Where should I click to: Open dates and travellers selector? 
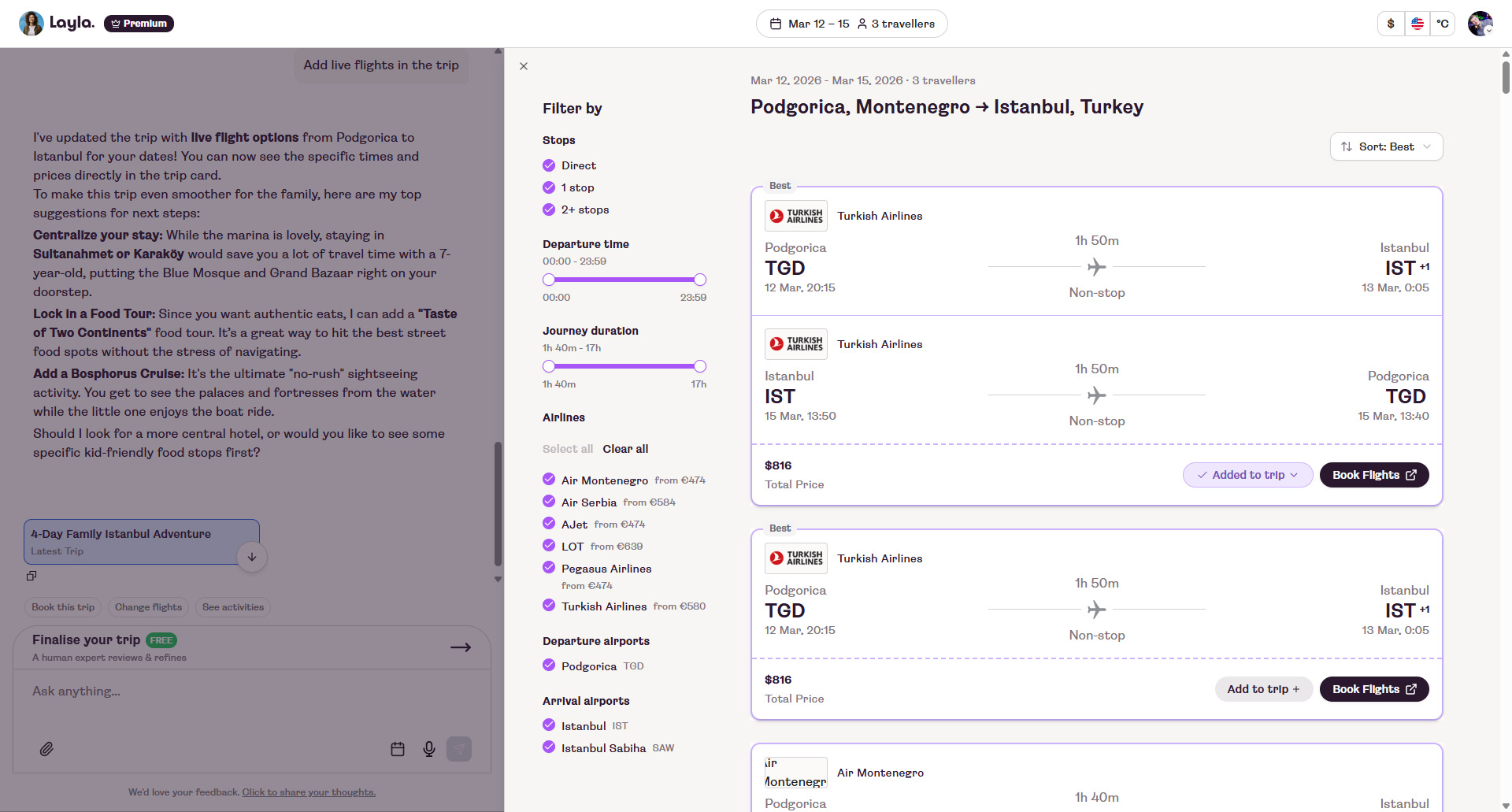pos(851,24)
